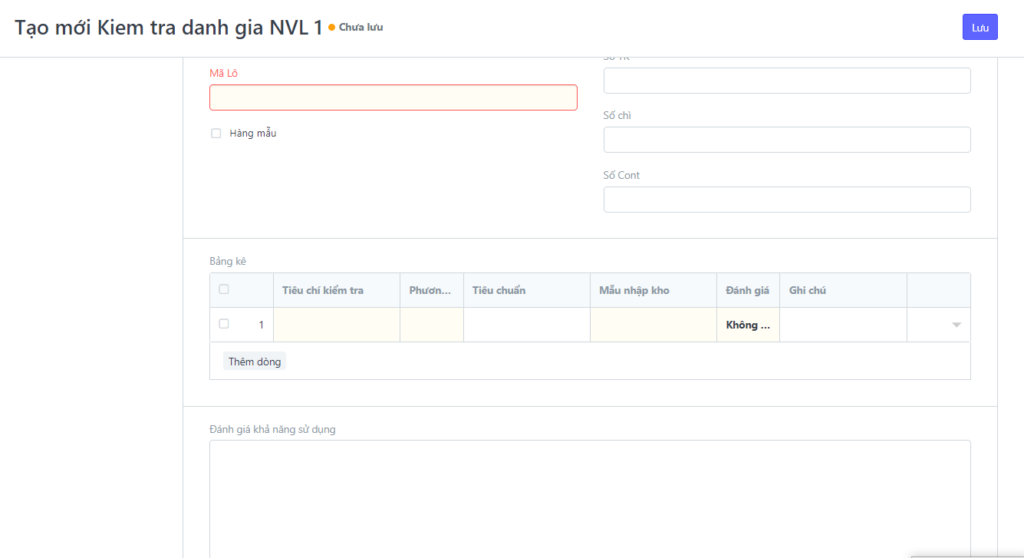Select the Mẫu nhập kho cell in row 1
1024x558 pixels.
[x=653, y=325]
